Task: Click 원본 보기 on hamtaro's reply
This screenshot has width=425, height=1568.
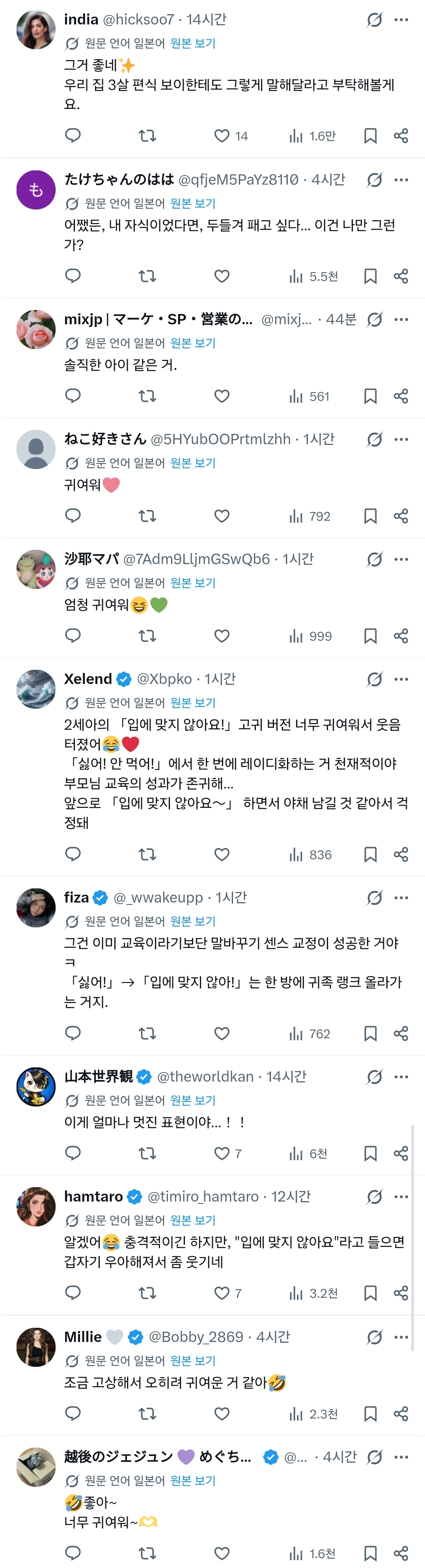Action: (x=193, y=1220)
